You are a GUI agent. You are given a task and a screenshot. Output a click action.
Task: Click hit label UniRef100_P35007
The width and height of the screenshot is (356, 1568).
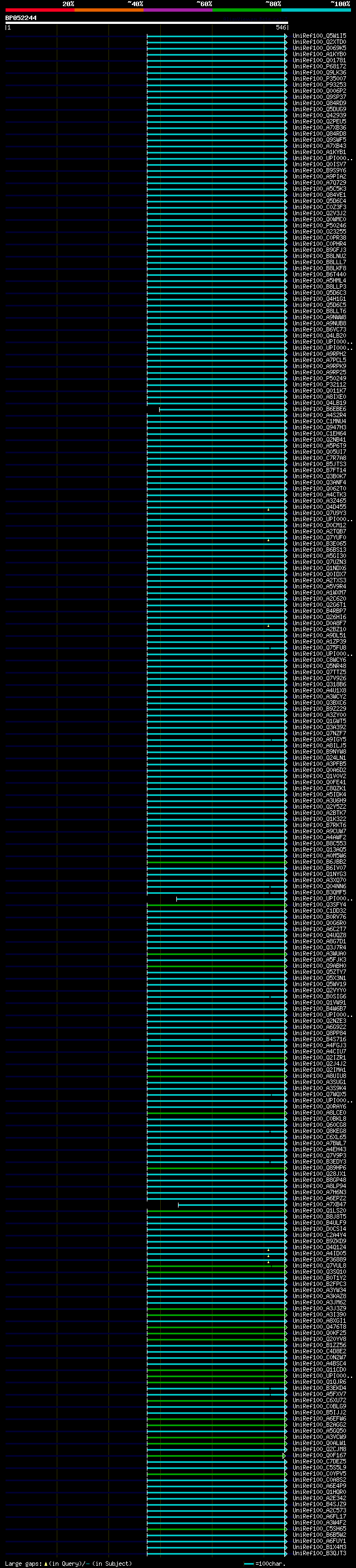tap(319, 78)
